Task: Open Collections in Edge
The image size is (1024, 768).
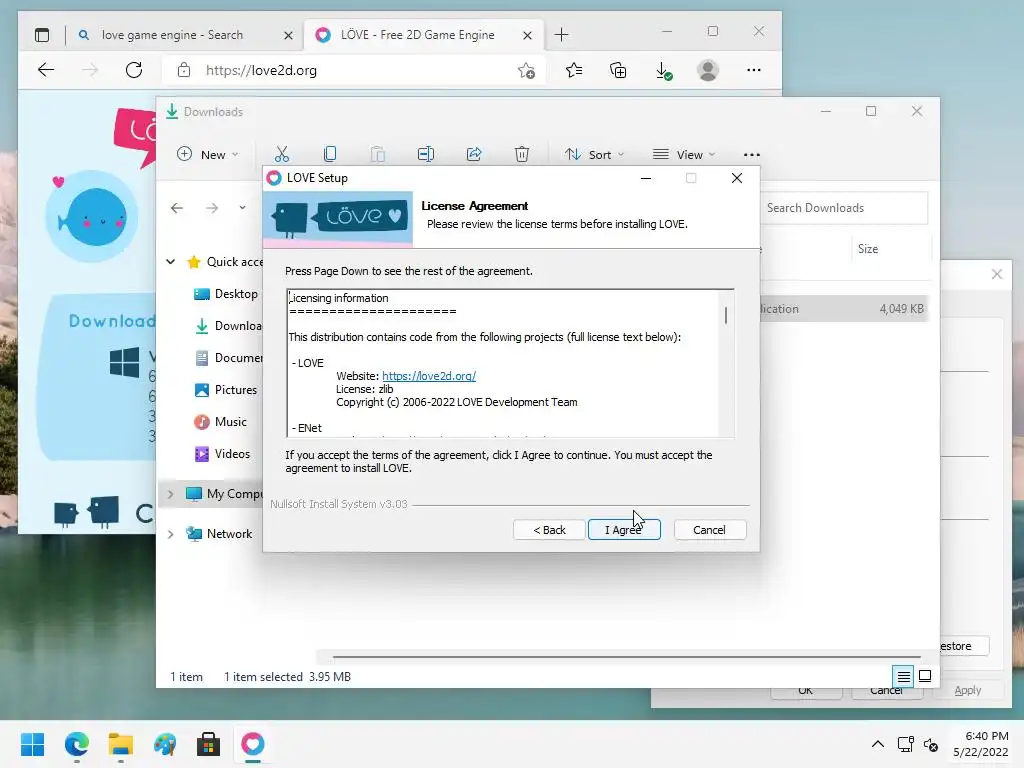Action: [x=618, y=70]
